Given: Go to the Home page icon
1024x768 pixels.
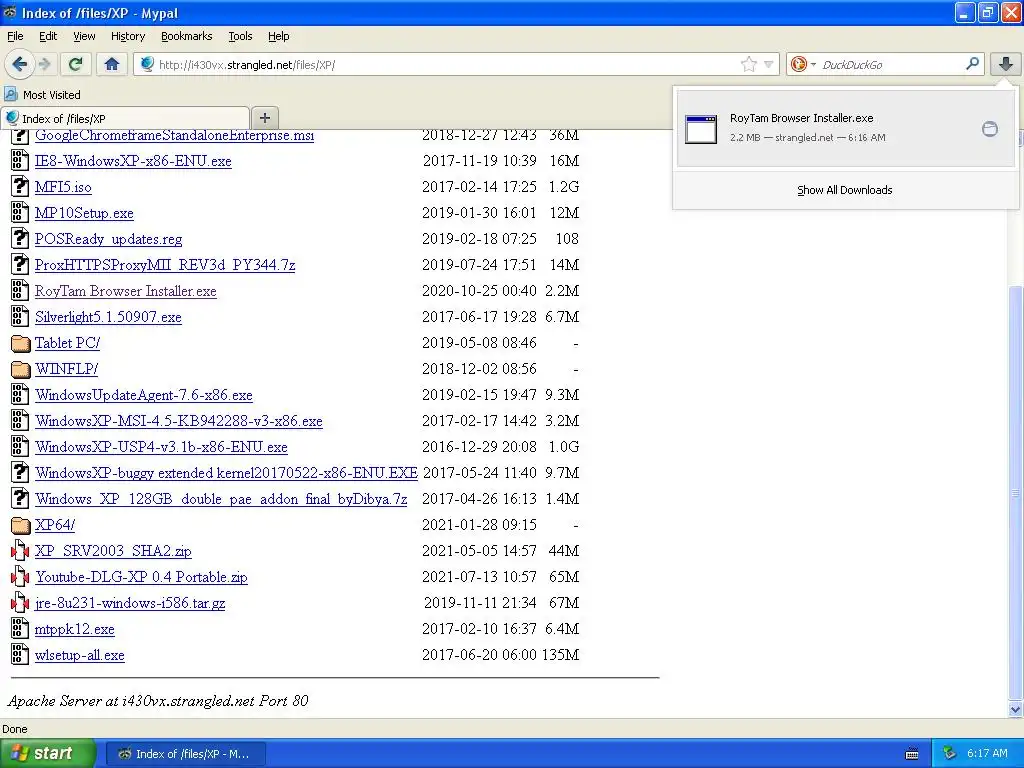Looking at the screenshot, I should pos(112,64).
